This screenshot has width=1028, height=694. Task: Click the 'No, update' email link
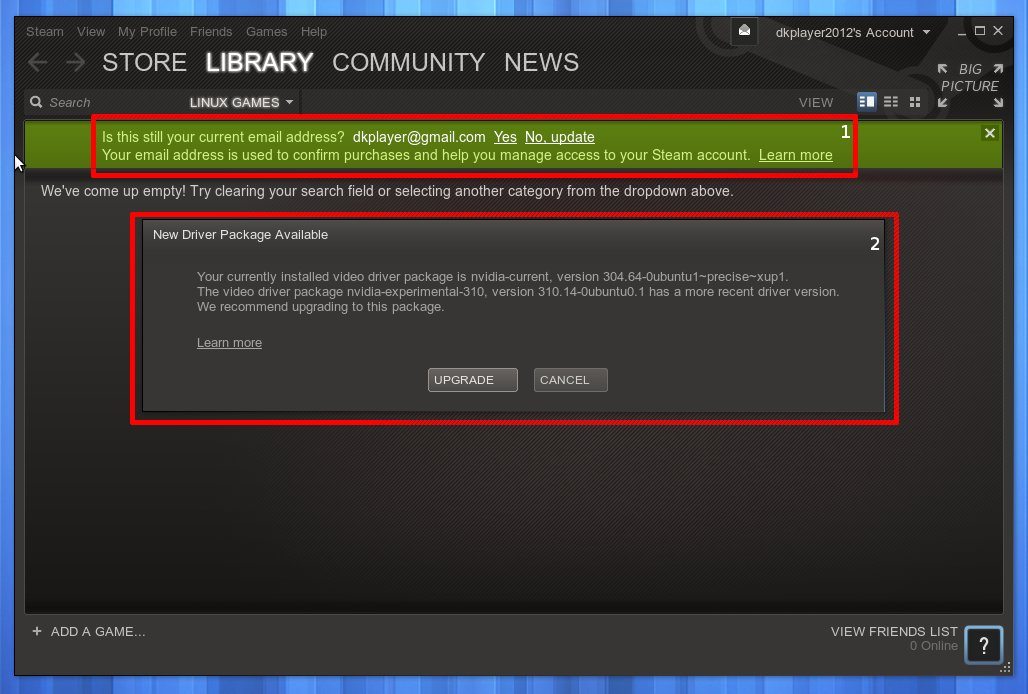559,137
